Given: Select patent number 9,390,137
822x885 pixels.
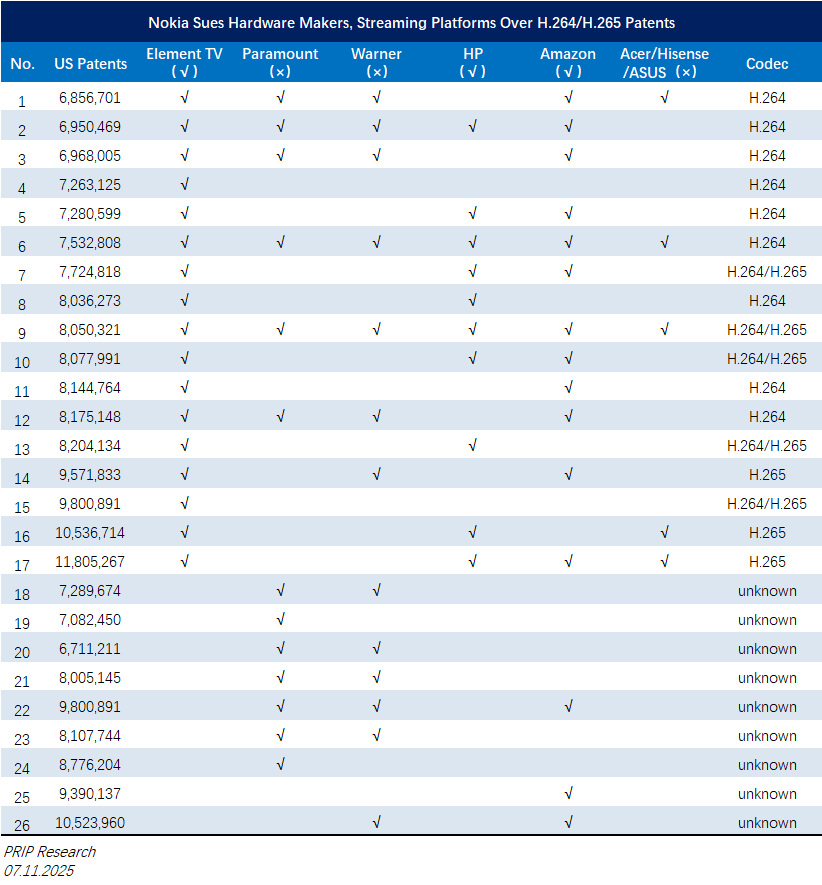Looking at the screenshot, I should pyautogui.click(x=90, y=794).
